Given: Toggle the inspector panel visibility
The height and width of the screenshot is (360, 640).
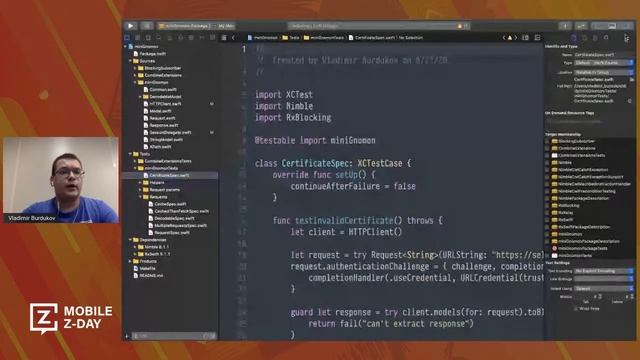Looking at the screenshot, I should coord(627,26).
